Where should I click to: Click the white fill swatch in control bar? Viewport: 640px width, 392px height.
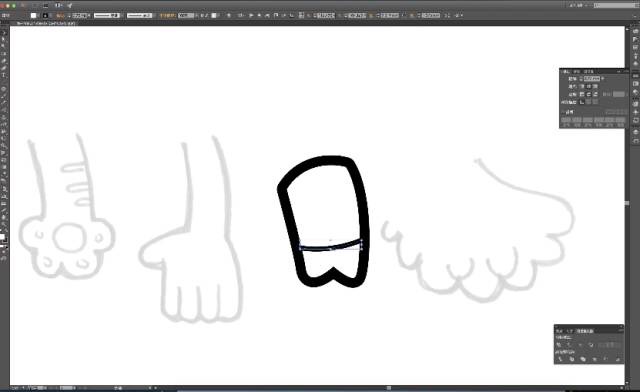[x=33, y=16]
